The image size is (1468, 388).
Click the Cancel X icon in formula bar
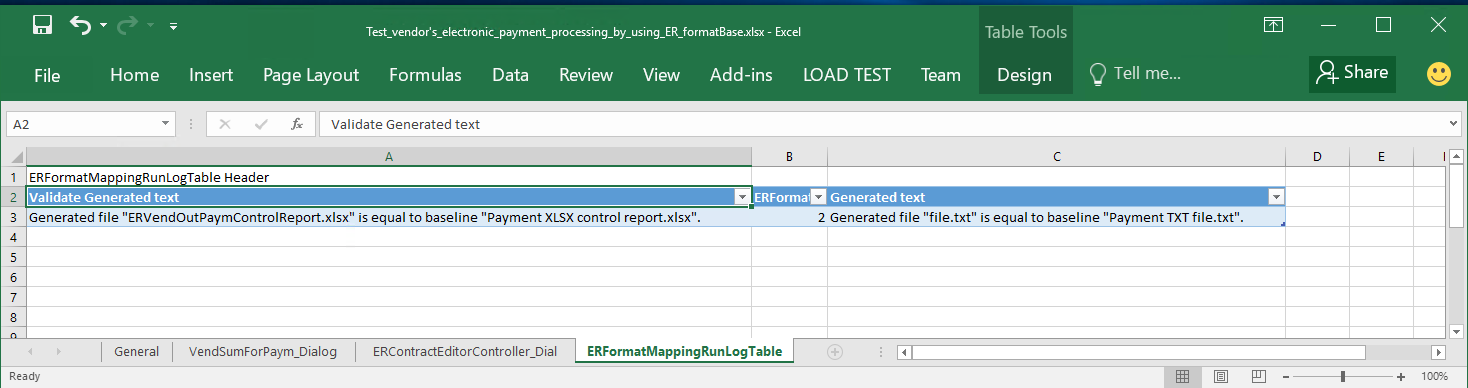click(x=225, y=124)
